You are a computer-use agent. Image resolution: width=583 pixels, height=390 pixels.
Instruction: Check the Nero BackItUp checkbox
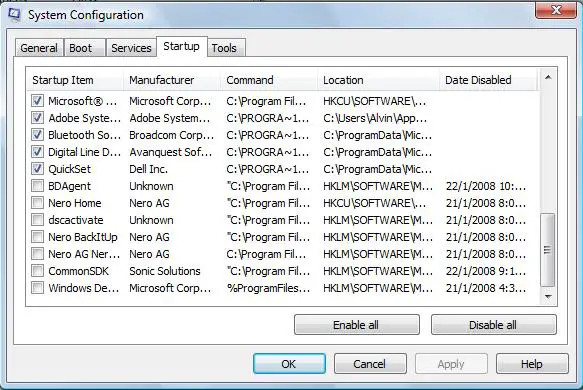[37, 237]
